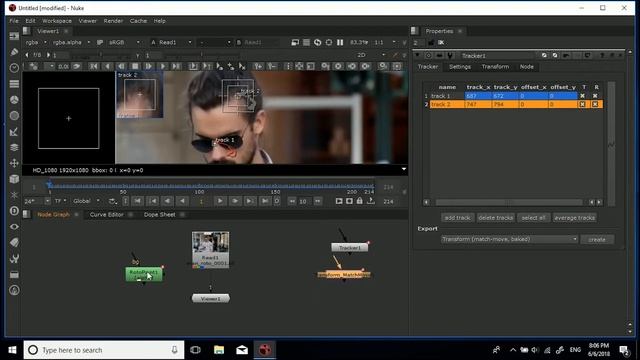Open the MetaData nodes tag icon
The height and width of the screenshot is (360, 640).
click(14, 243)
